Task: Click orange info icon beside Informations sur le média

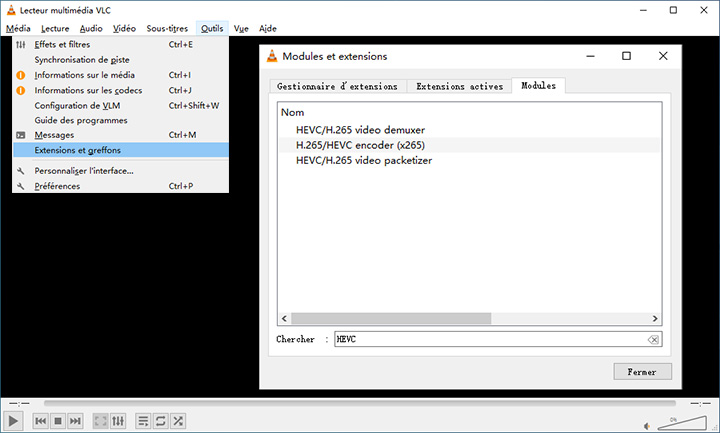Action: pyautogui.click(x=21, y=75)
